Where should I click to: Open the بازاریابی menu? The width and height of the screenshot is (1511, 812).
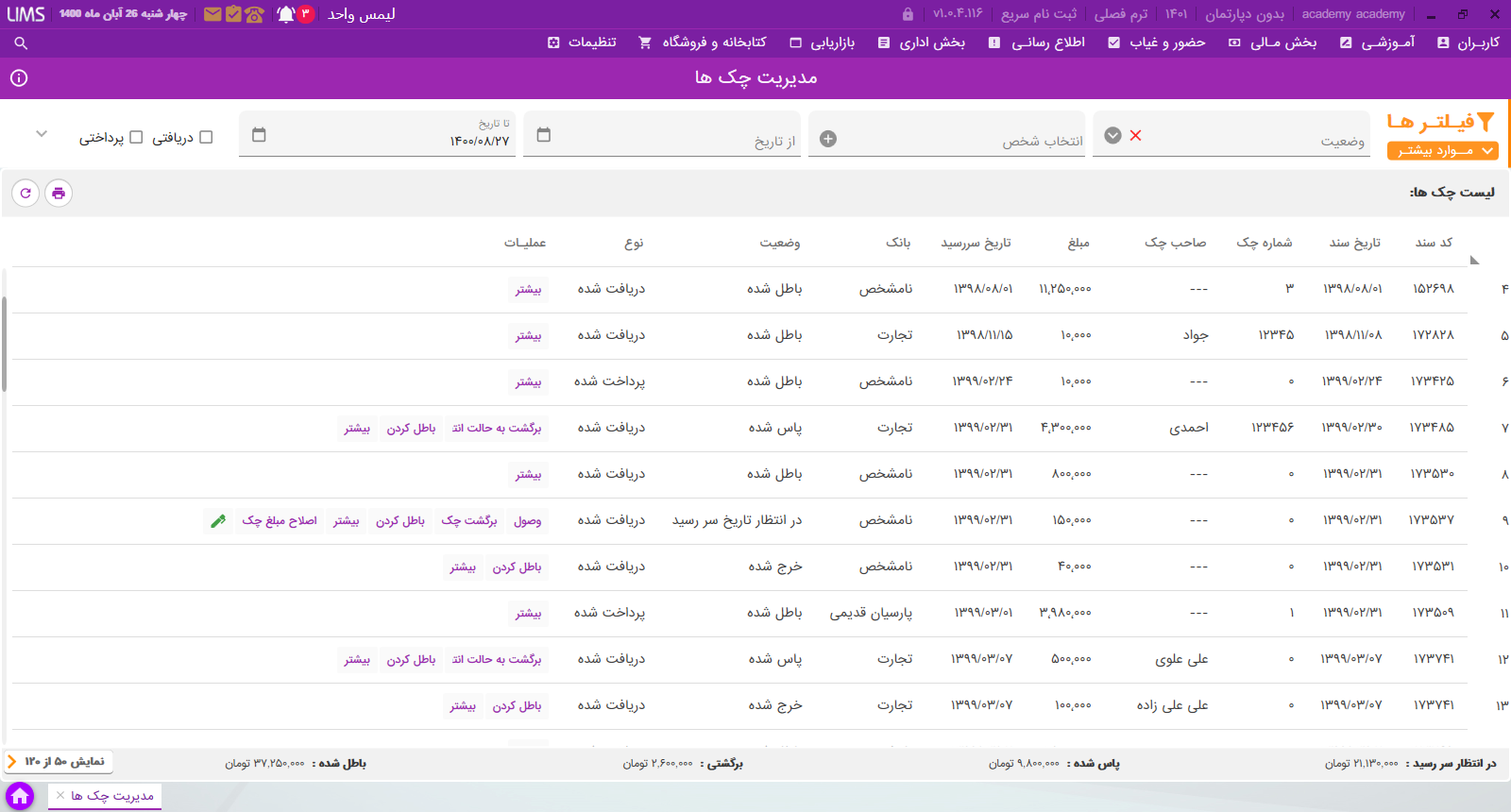click(x=822, y=42)
